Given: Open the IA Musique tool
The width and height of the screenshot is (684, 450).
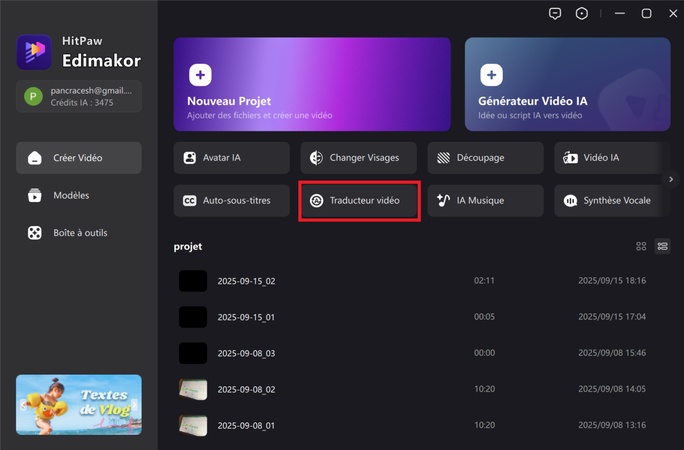Looking at the screenshot, I should (485, 200).
